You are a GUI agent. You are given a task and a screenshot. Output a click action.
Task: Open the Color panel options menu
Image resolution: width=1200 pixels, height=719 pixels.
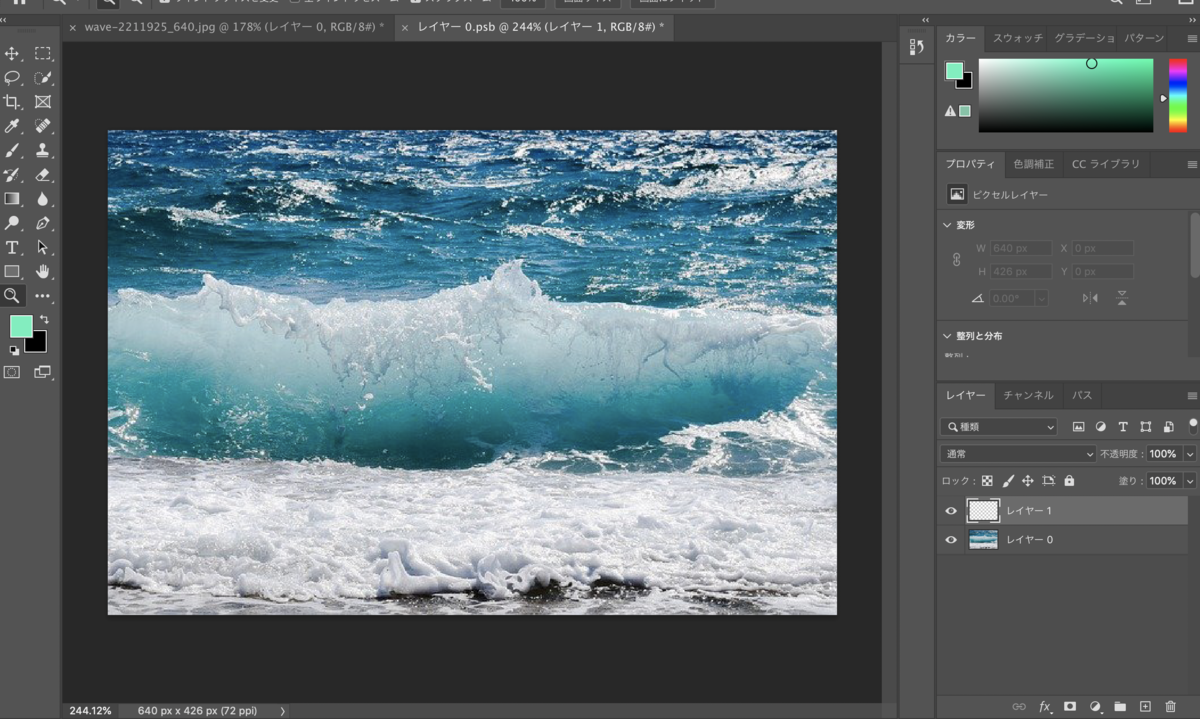pyautogui.click(x=1192, y=38)
